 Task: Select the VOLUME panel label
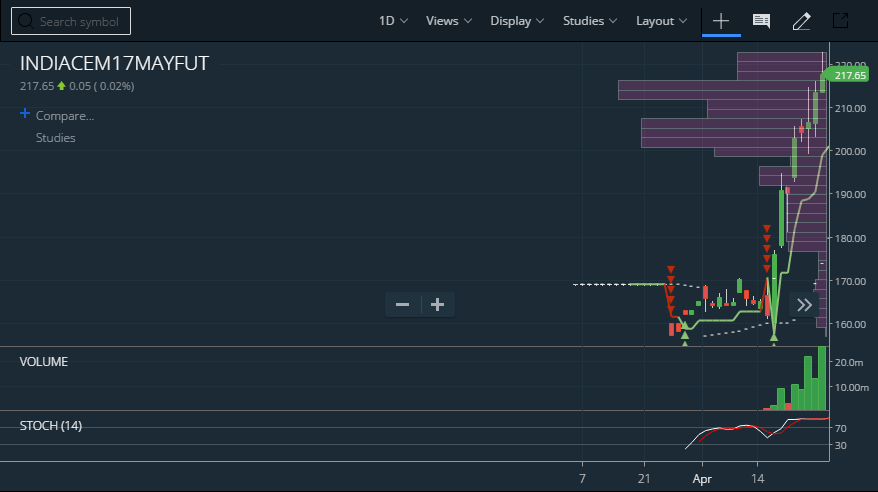tap(44, 362)
